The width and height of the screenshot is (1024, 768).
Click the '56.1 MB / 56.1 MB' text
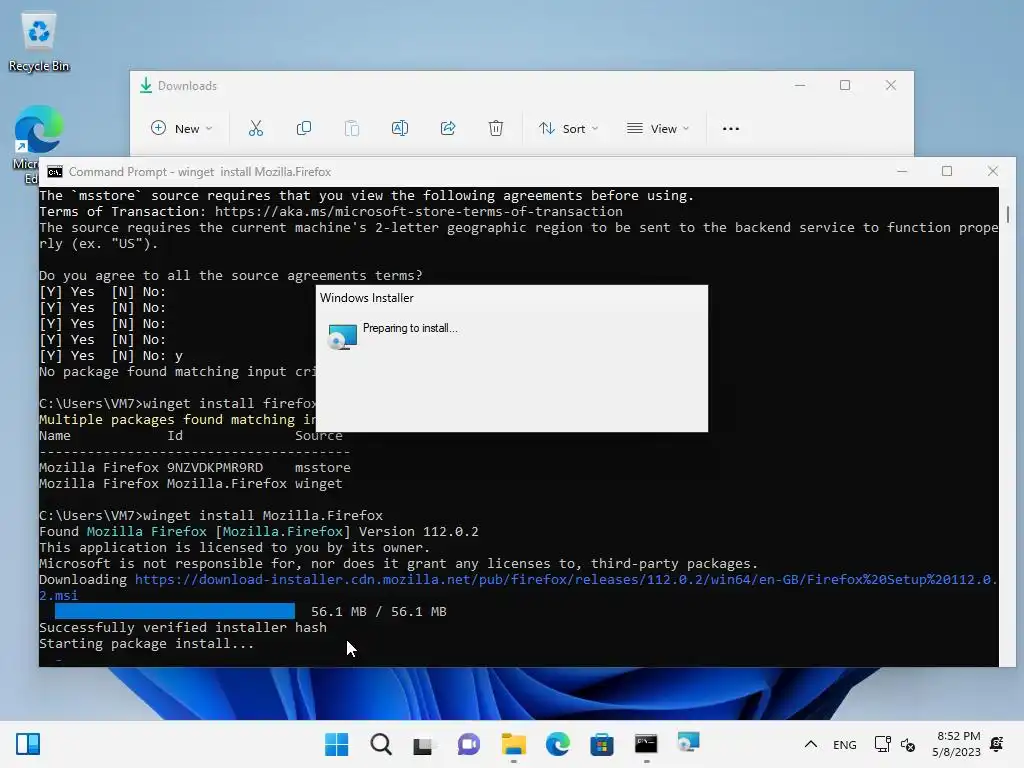[x=379, y=611]
